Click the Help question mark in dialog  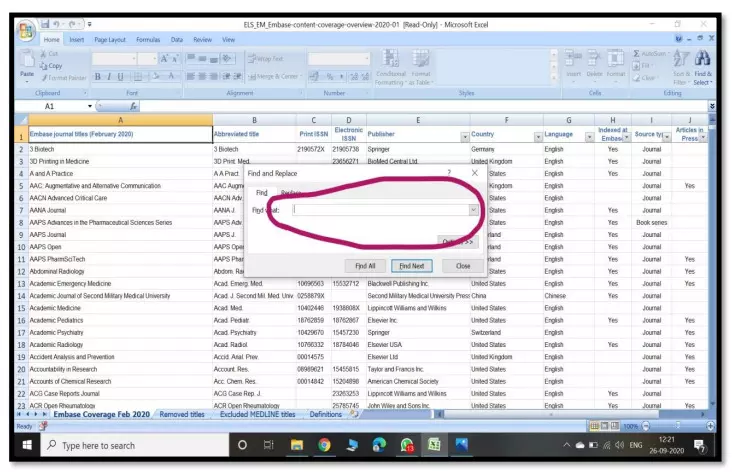tap(449, 173)
